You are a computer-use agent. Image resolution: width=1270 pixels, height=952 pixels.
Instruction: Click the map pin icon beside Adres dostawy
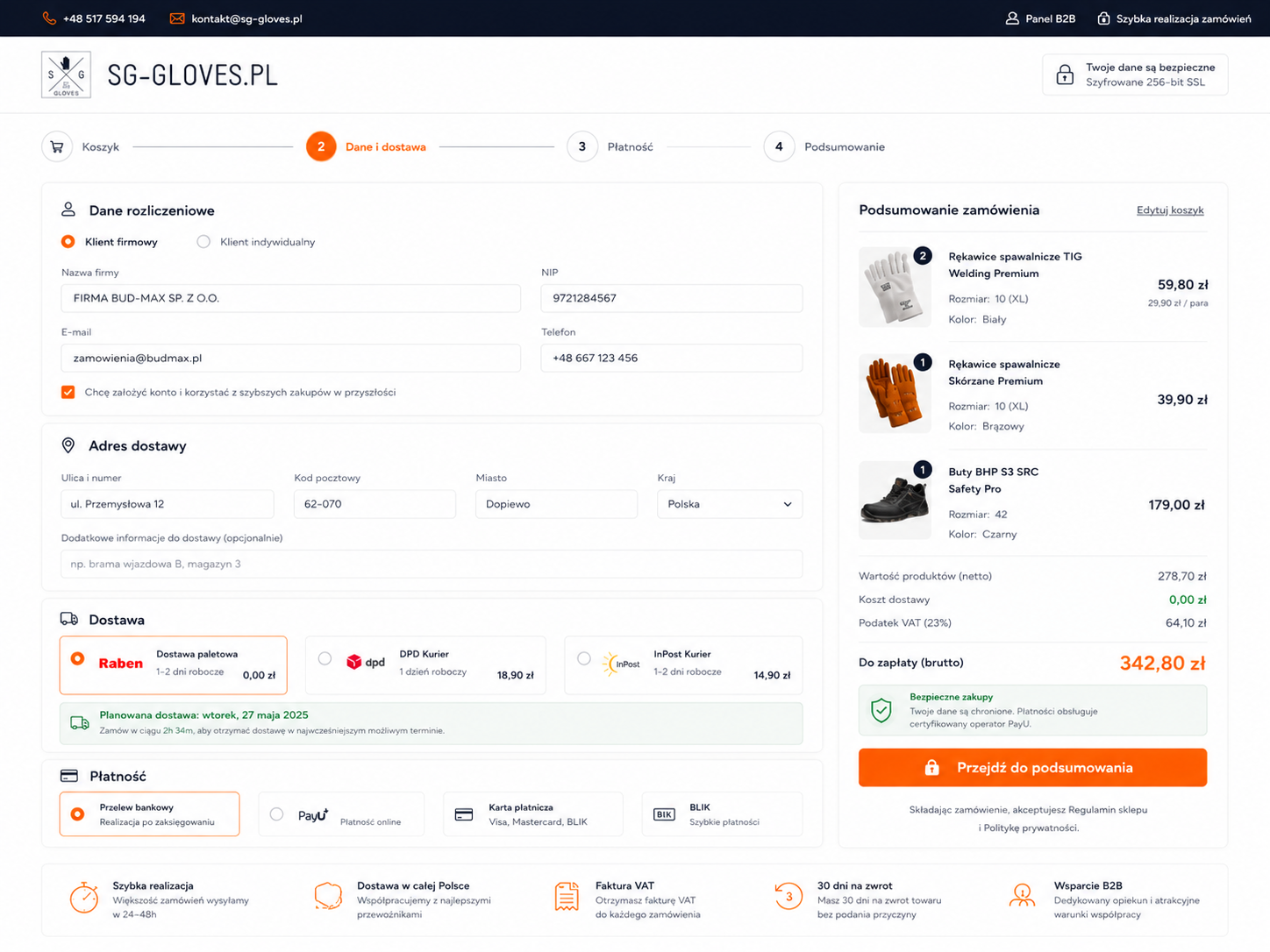(68, 445)
